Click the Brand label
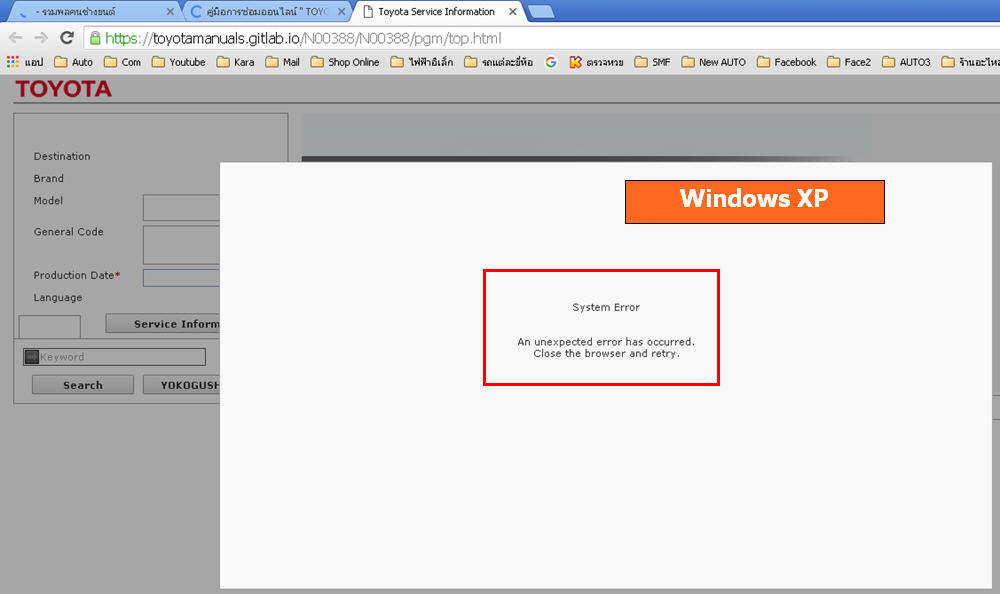The width and height of the screenshot is (1000, 594). coord(48,179)
